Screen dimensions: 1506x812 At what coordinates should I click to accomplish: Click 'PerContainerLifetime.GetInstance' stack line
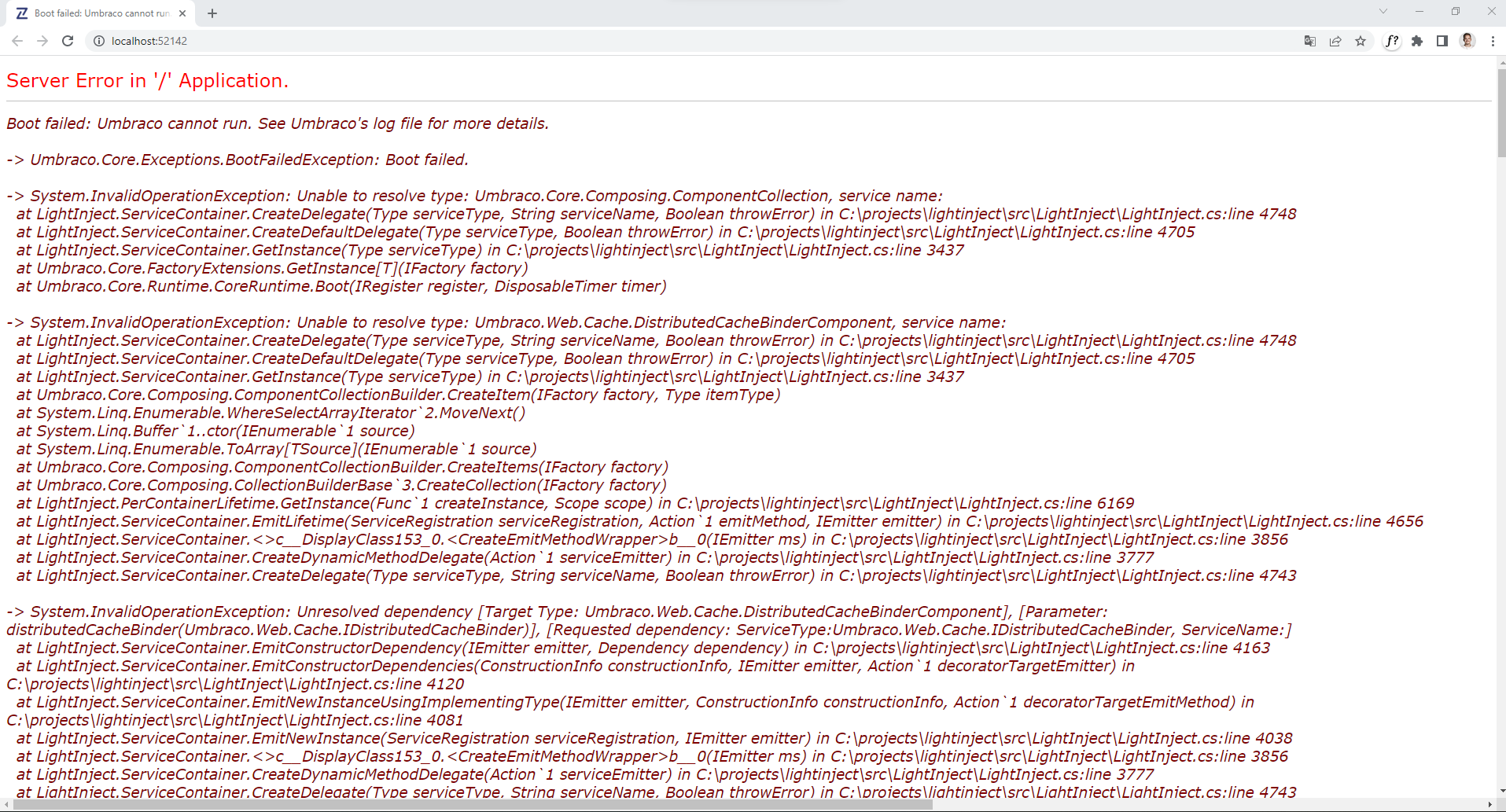click(575, 503)
